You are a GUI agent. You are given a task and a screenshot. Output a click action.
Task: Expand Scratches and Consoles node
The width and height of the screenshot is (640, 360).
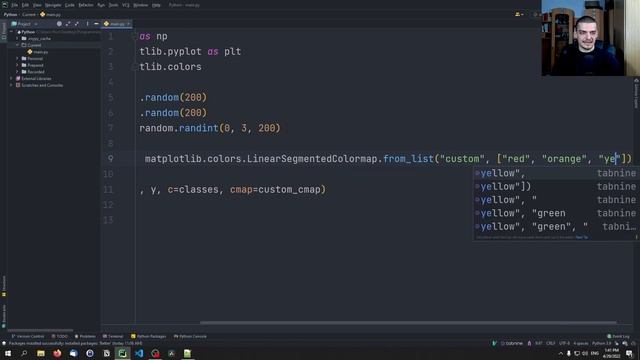12,85
